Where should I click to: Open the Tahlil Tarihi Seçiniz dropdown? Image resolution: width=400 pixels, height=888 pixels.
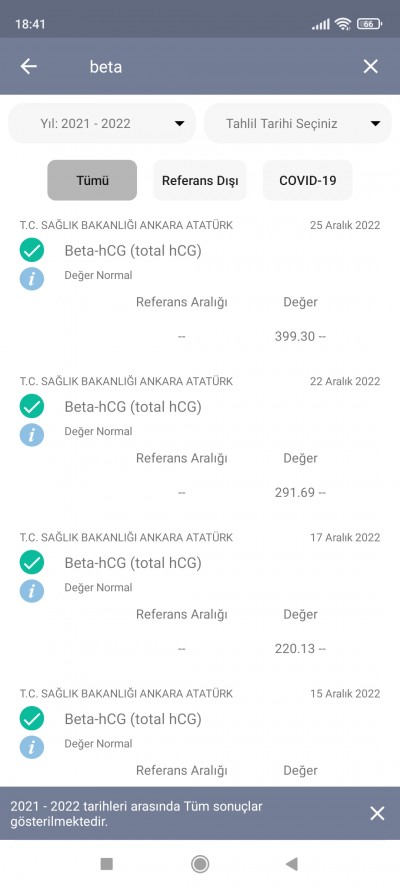click(x=298, y=123)
